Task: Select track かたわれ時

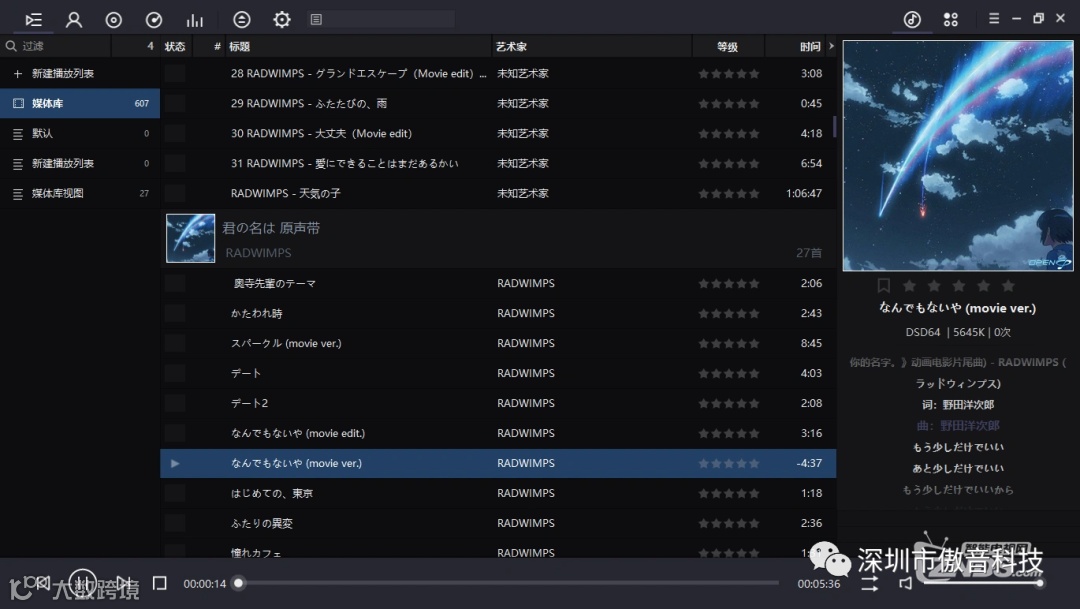Action: pos(499,313)
